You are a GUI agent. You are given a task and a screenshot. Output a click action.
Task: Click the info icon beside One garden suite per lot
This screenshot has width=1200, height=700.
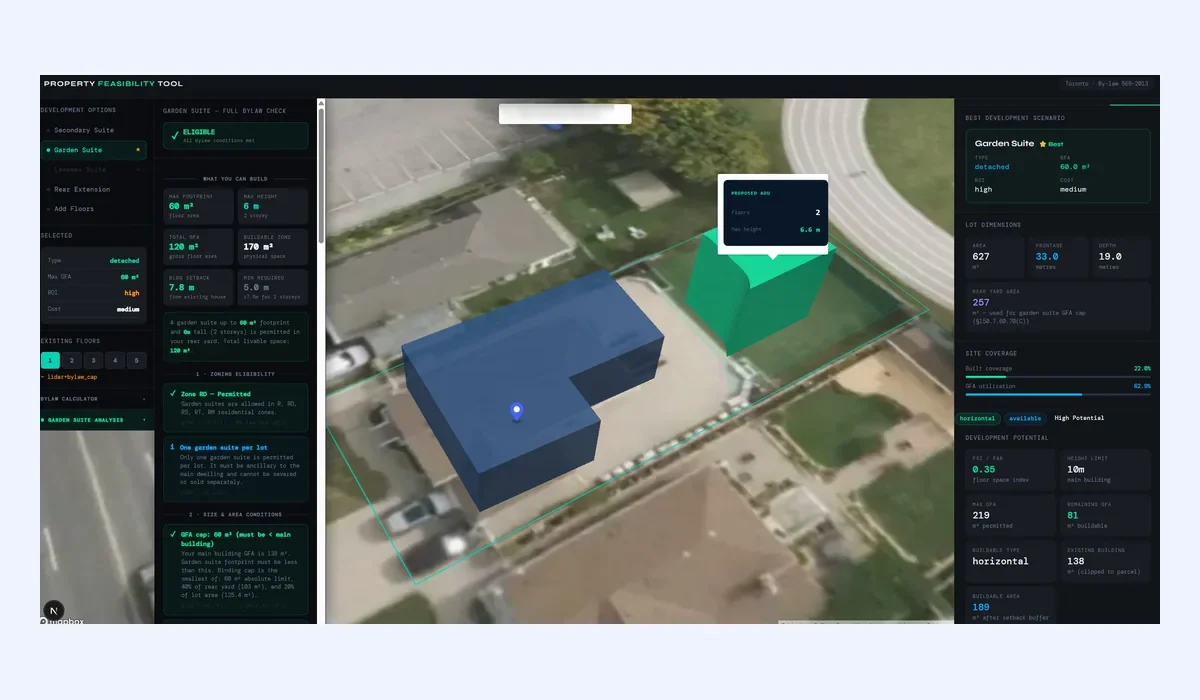tap(174, 446)
